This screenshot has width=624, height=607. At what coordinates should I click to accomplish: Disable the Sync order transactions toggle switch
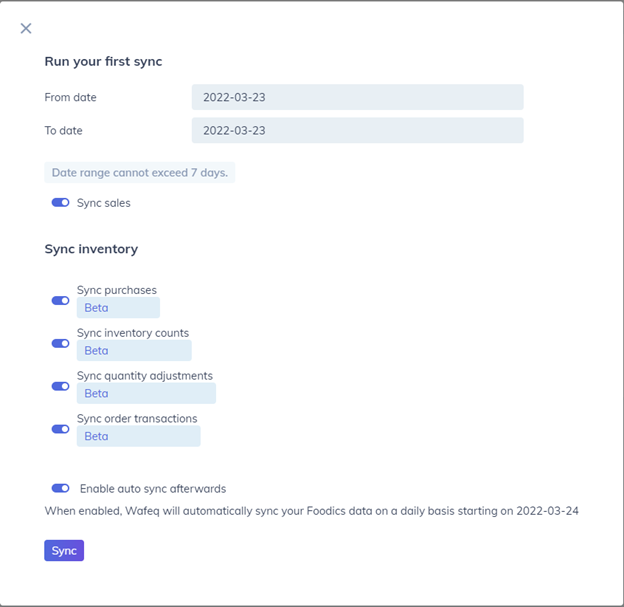[x=60, y=429]
